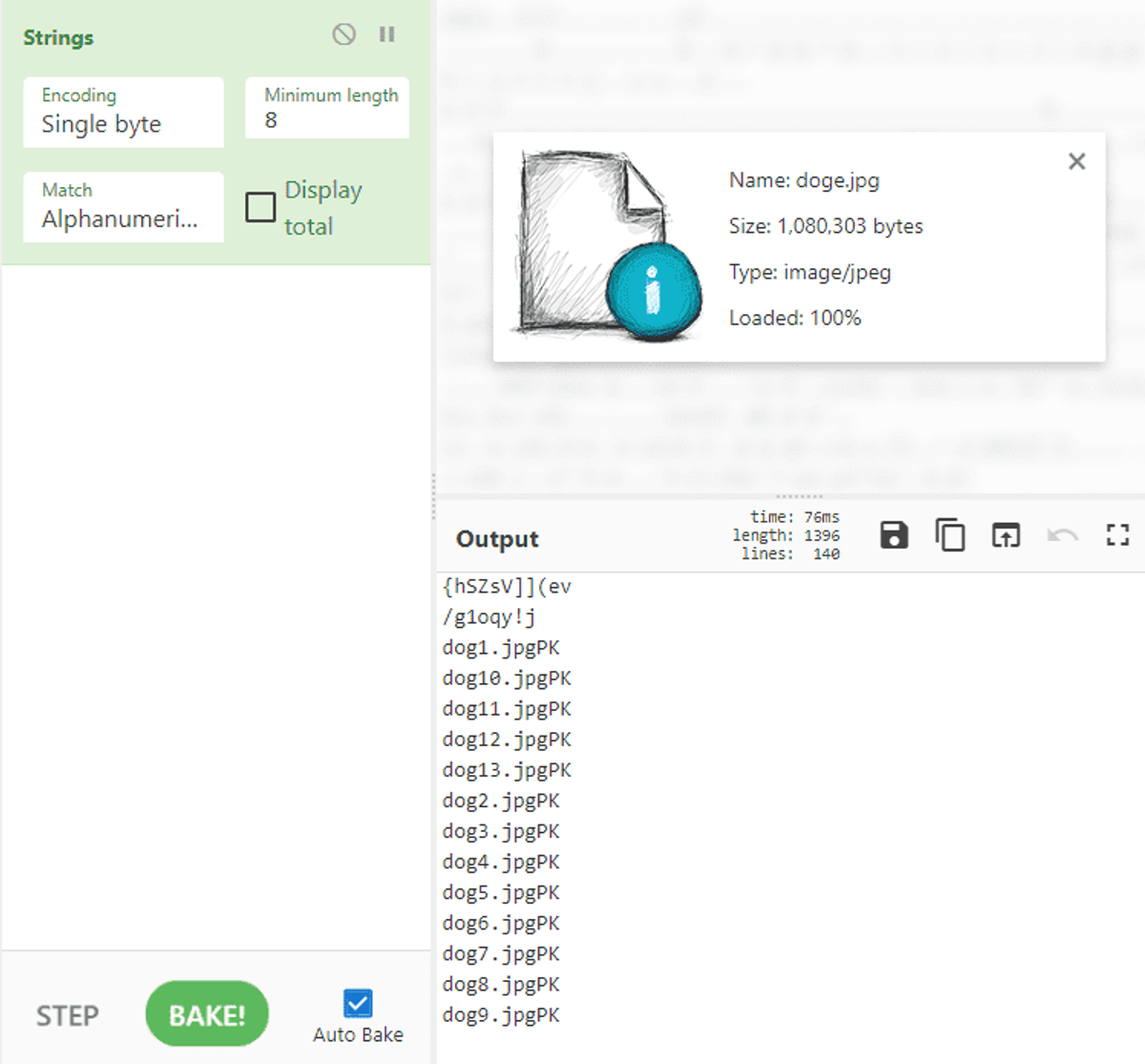Click the output lines 140 stat
1145x1064 pixels.
[x=791, y=553]
